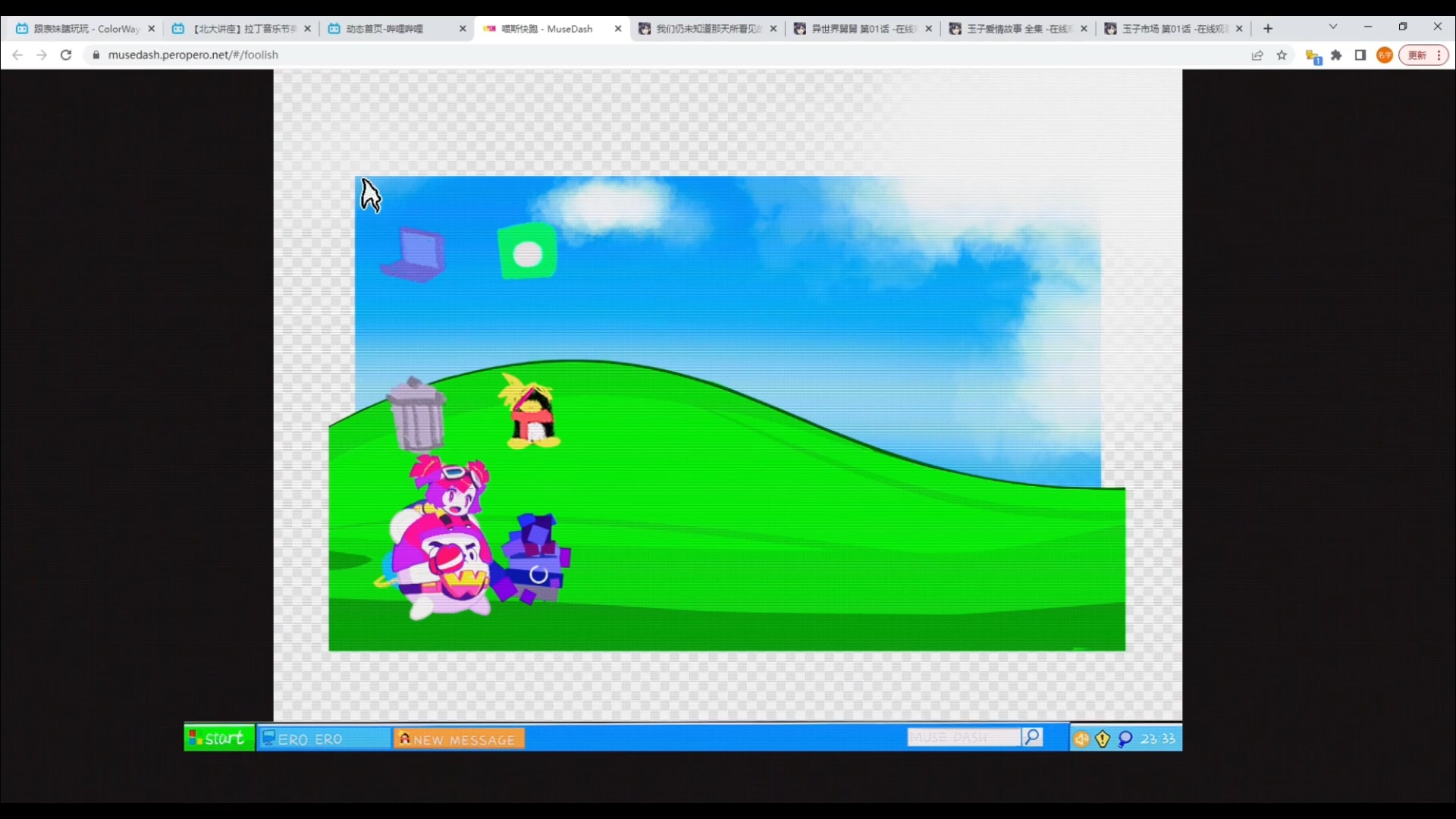The image size is (1456, 819).
Task: Click the Start button in taskbar
Action: tap(218, 739)
